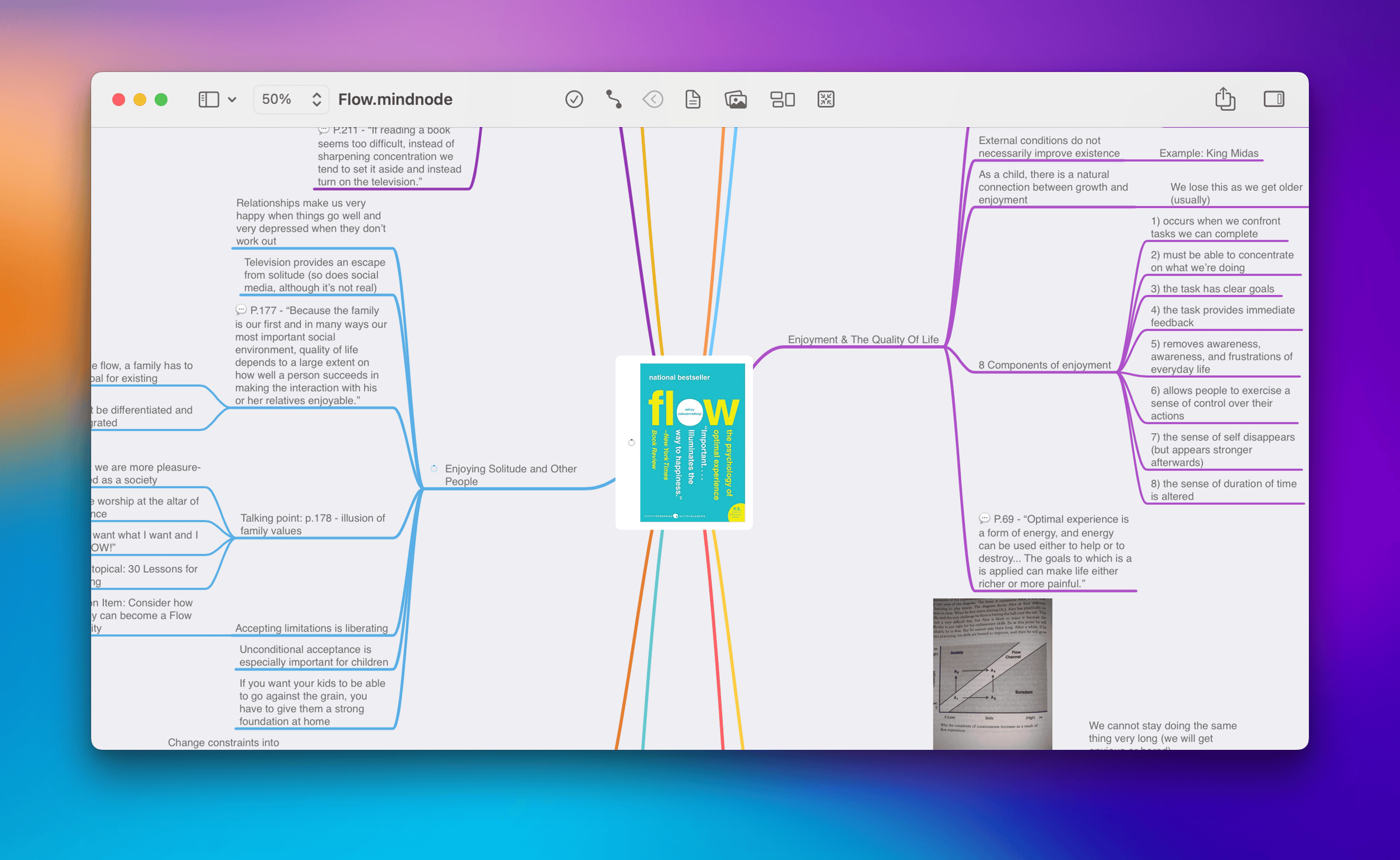Screen dimensions: 1400x860
Task: Select '6) allows people to exercise' node
Action: coord(1220,403)
